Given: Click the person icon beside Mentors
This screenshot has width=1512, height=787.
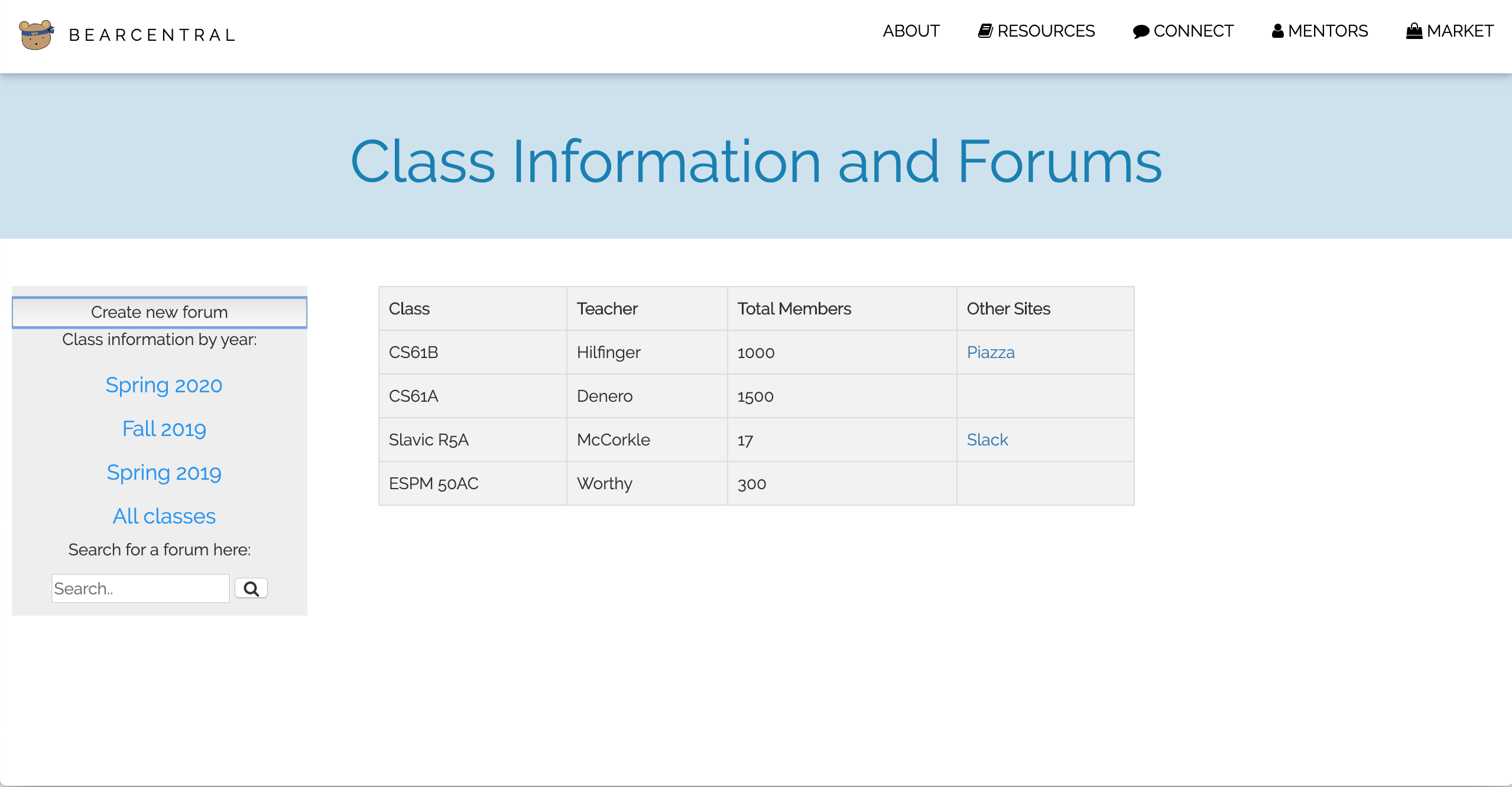Looking at the screenshot, I should coord(1277,31).
